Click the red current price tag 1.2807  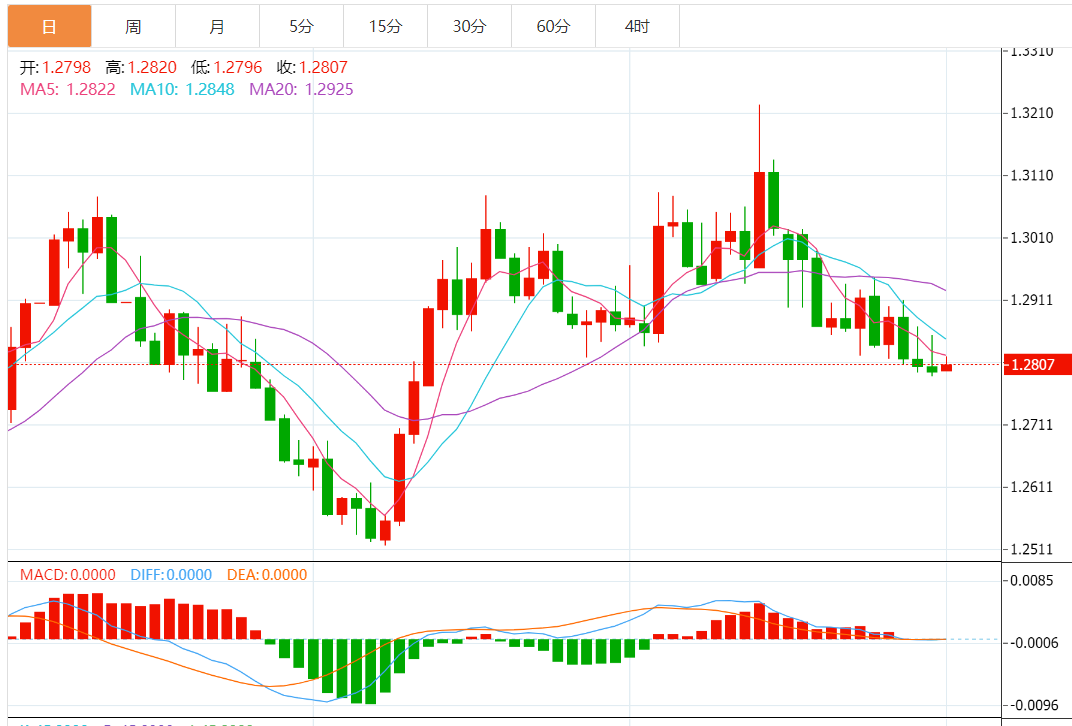point(1036,364)
